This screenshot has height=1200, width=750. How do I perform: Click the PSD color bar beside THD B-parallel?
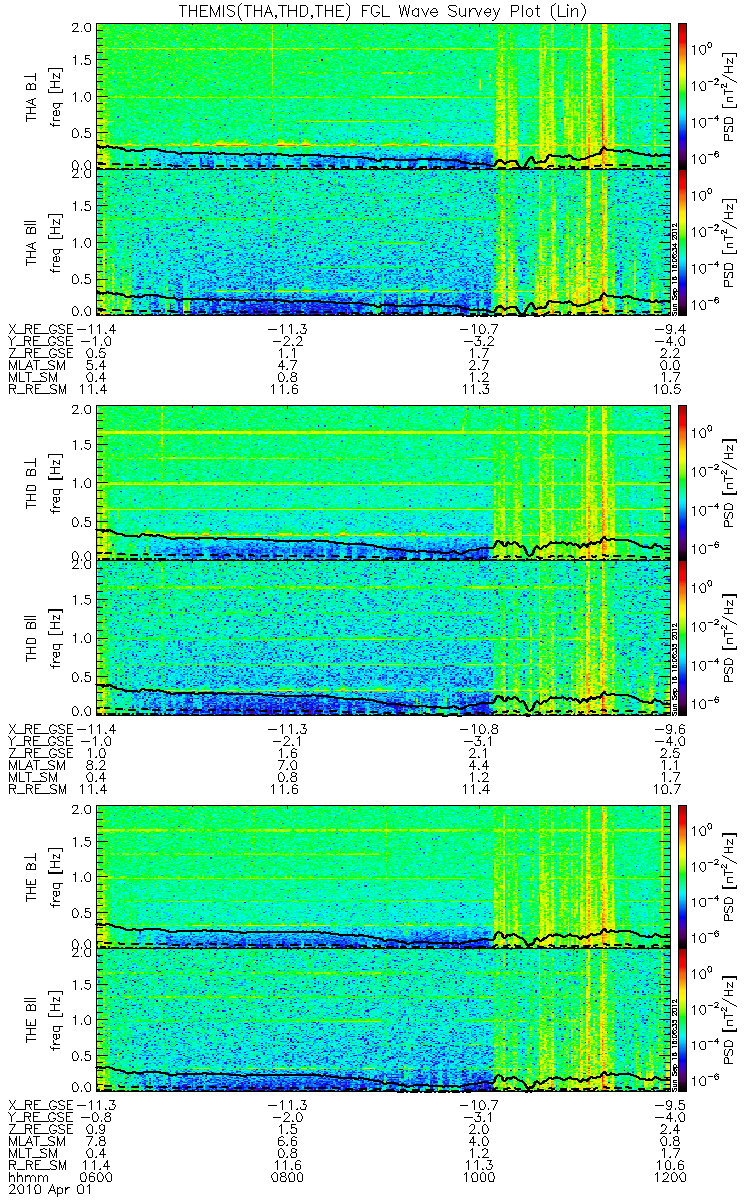683,636
